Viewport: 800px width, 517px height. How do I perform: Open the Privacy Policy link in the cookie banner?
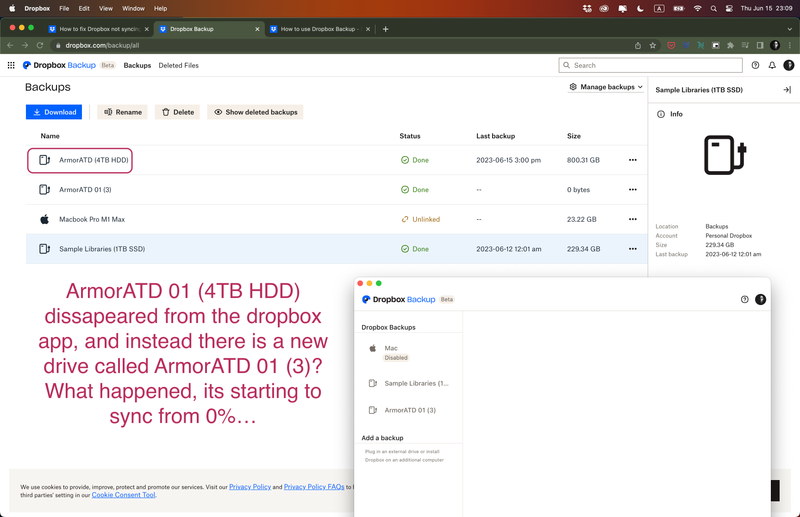(249, 487)
